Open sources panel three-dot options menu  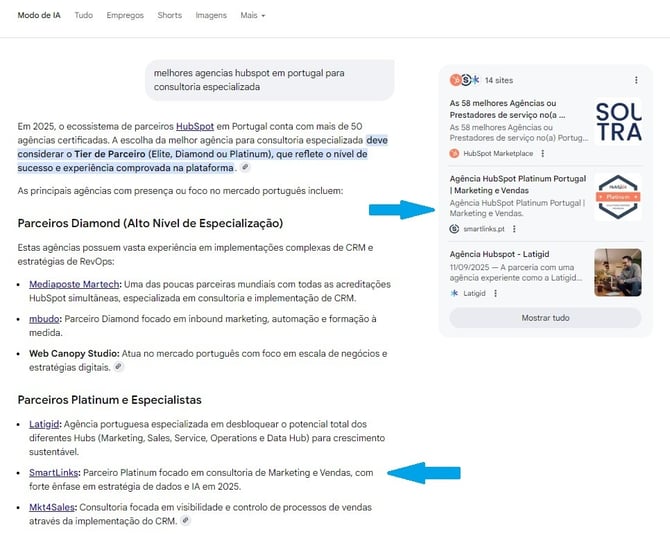(636, 80)
